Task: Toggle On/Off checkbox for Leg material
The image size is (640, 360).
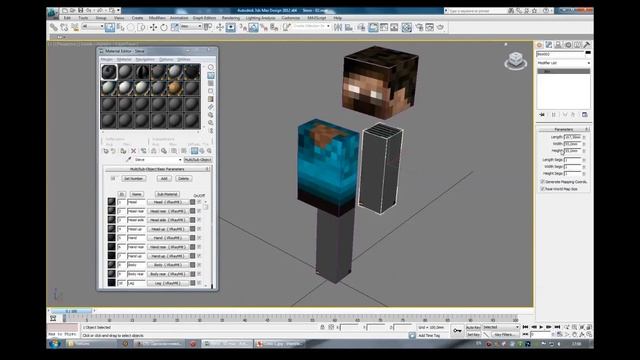Action: pos(199,283)
